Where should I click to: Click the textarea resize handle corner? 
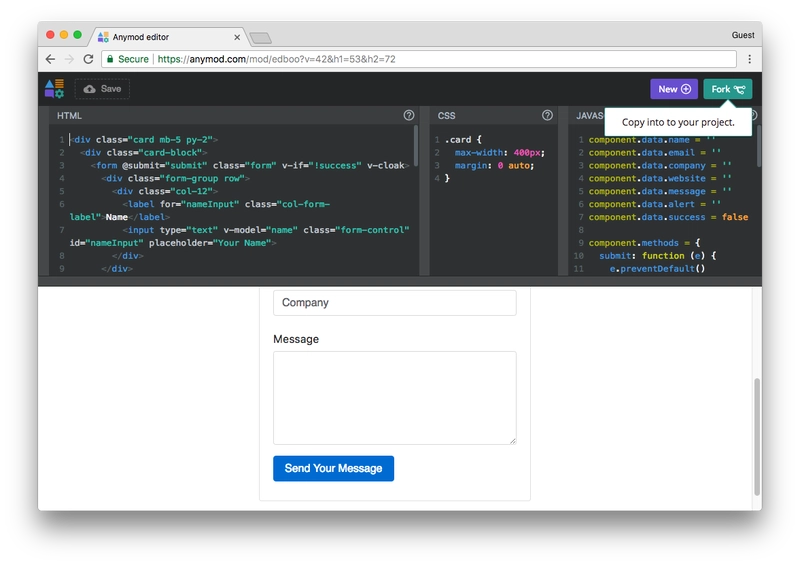pos(512,440)
